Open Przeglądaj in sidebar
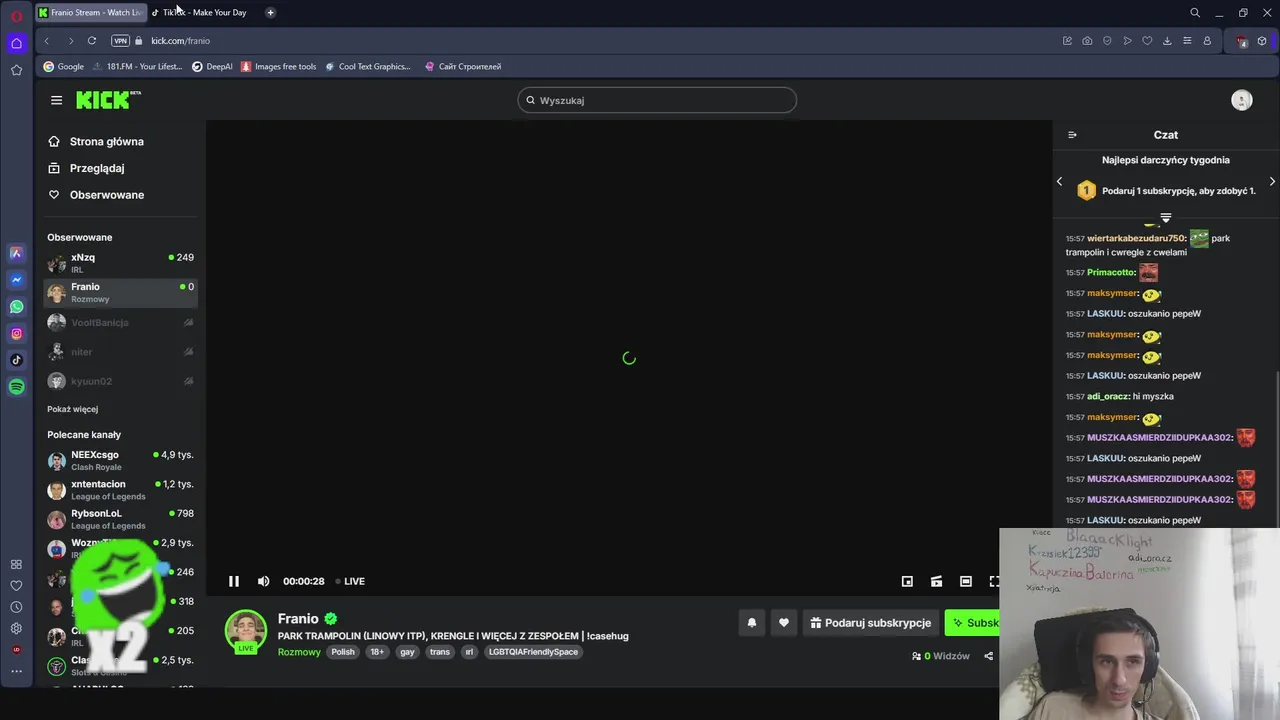This screenshot has height=720, width=1280. click(x=86, y=168)
